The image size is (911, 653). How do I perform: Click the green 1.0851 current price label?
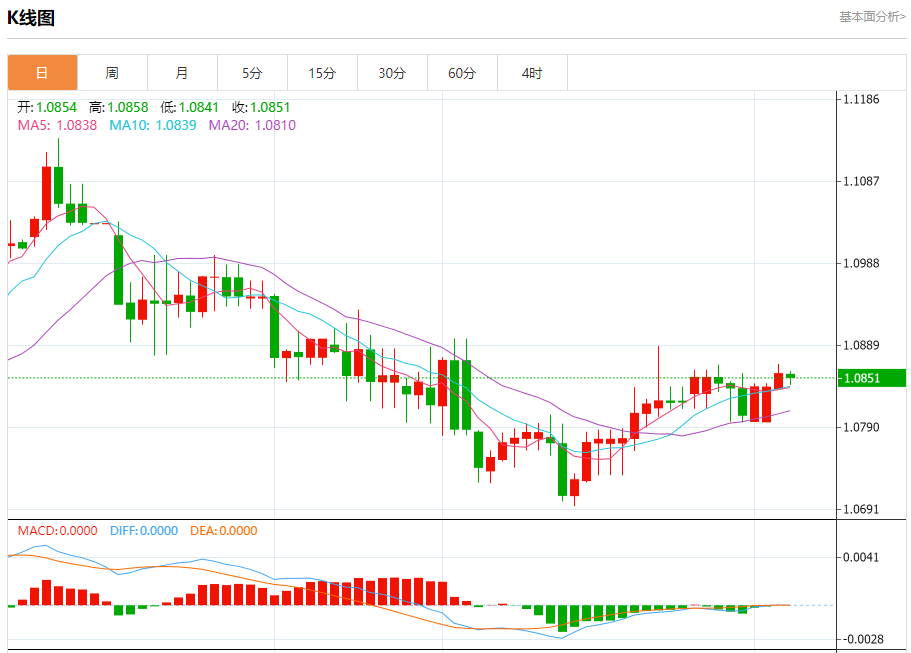(x=871, y=378)
